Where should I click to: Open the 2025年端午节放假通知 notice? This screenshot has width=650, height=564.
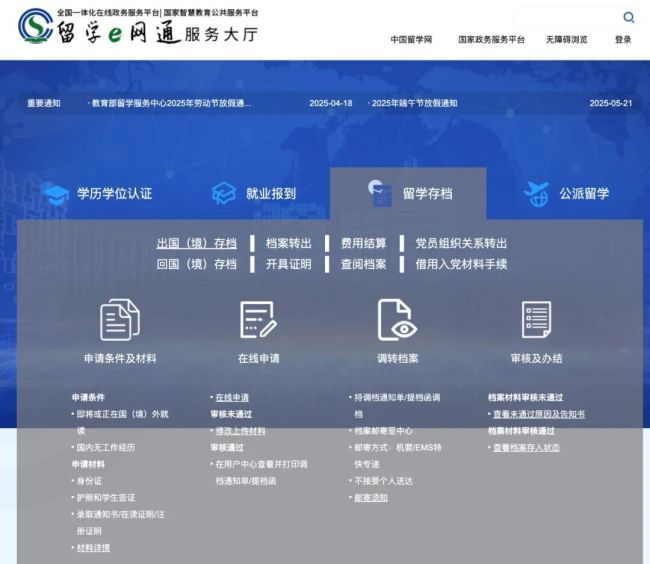pos(414,103)
